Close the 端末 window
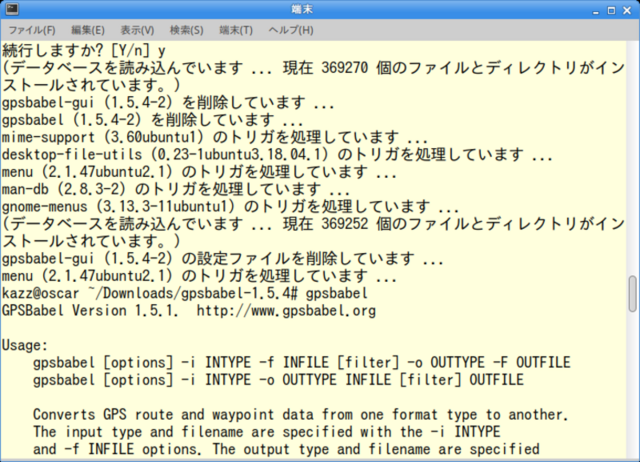The height and width of the screenshot is (462, 640). [x=627, y=11]
